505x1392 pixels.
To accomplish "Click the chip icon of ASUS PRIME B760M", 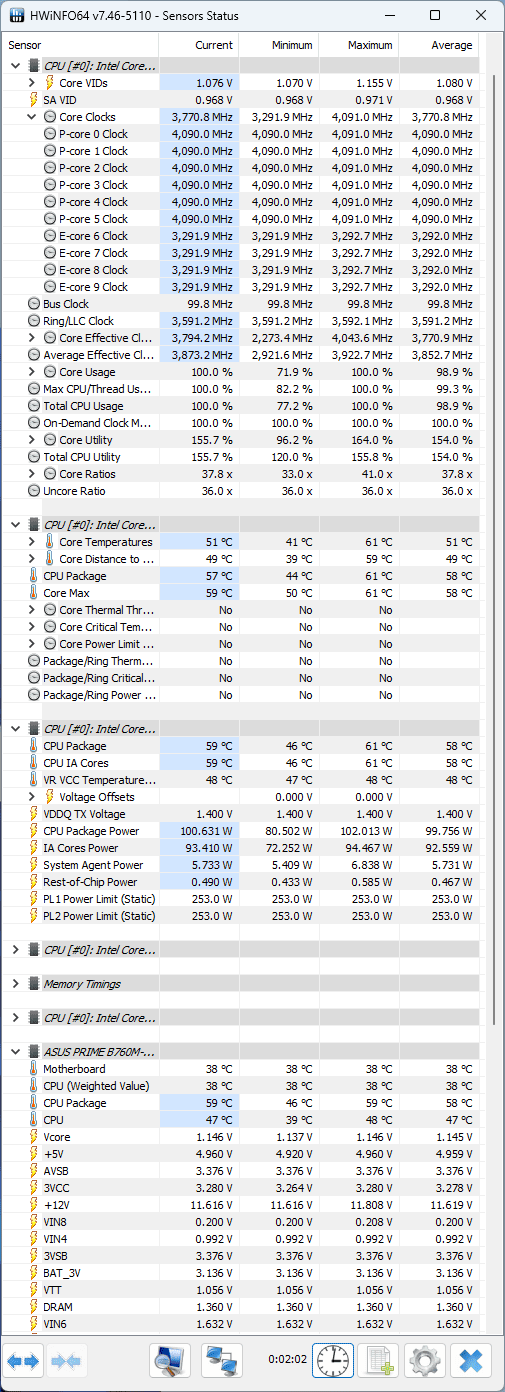I will tap(34, 1052).
